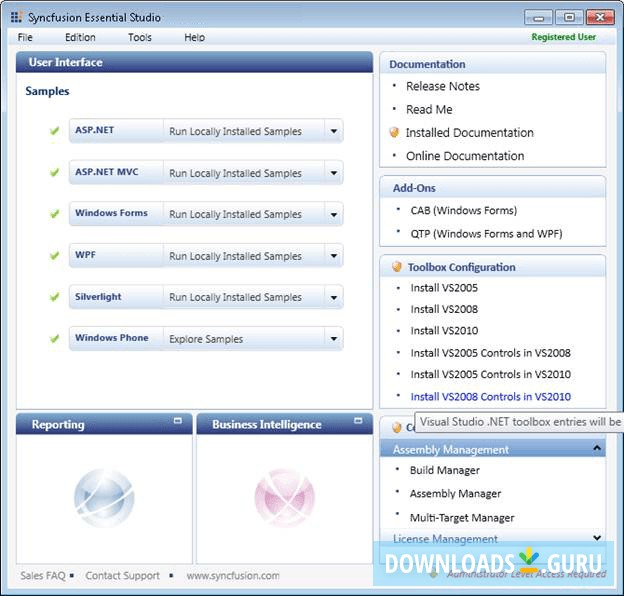This screenshot has width=624, height=596.
Task: Open the WPF samples dropdown arrow
Action: (x=334, y=256)
